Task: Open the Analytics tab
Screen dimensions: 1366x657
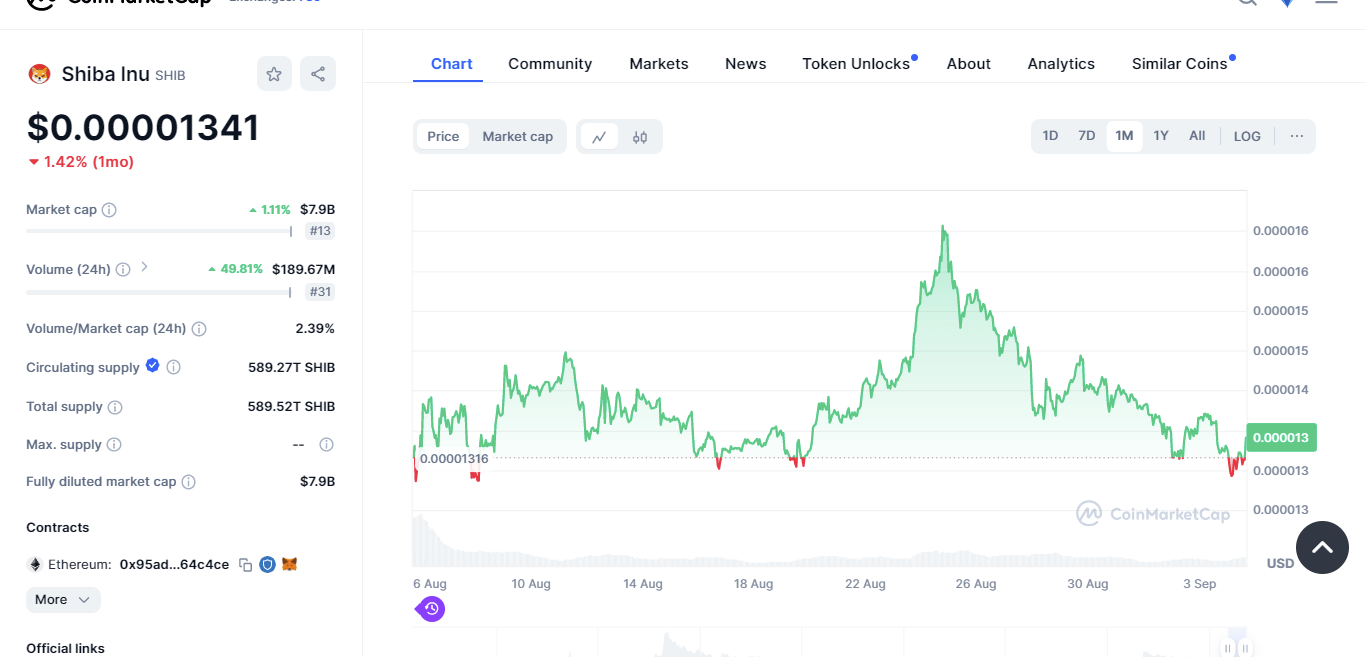Action: tap(1061, 64)
